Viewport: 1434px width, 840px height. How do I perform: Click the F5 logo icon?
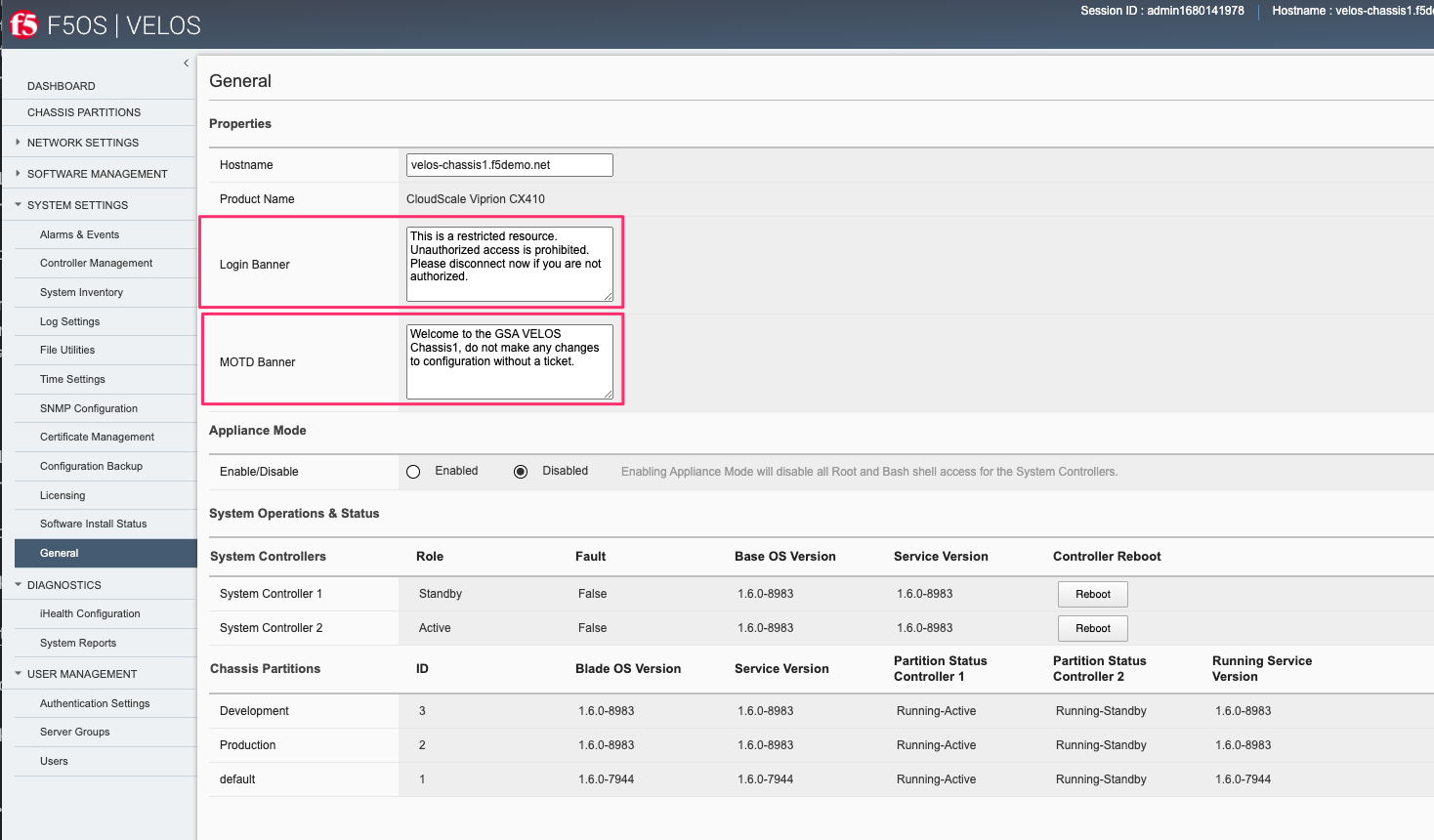click(23, 24)
